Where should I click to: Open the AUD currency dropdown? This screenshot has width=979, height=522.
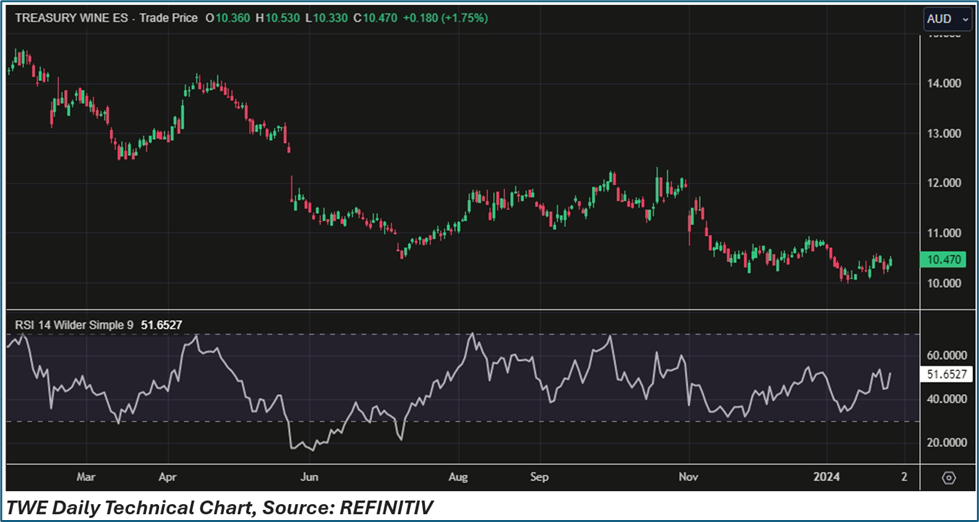(947, 19)
